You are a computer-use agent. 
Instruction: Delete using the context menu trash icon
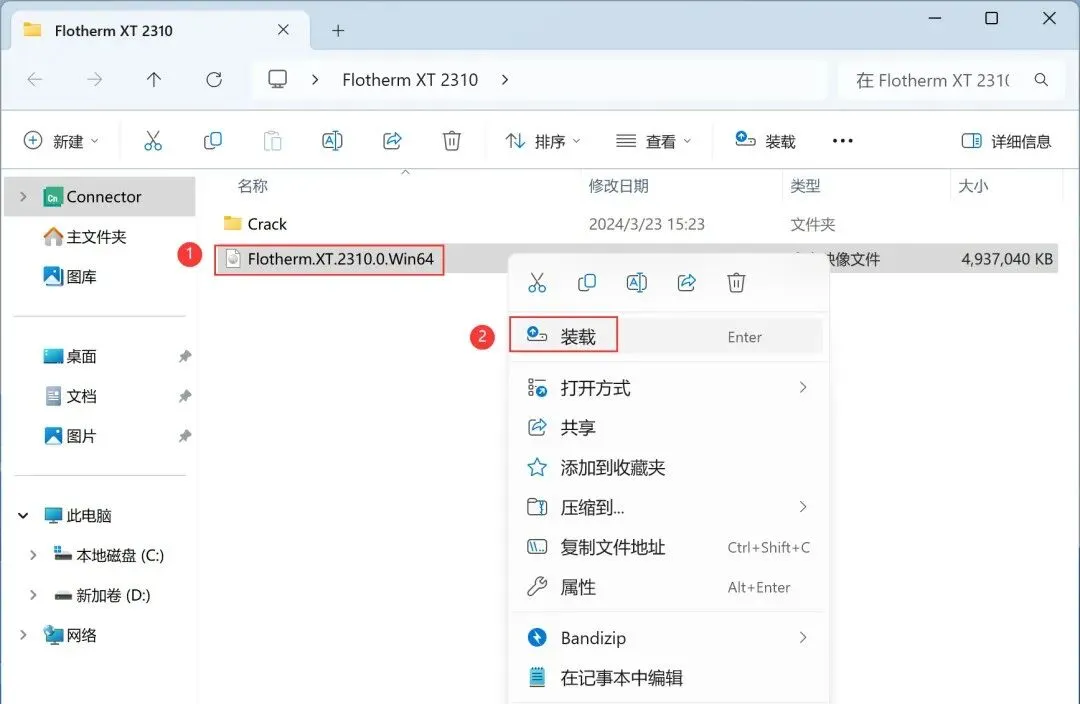[x=736, y=282]
